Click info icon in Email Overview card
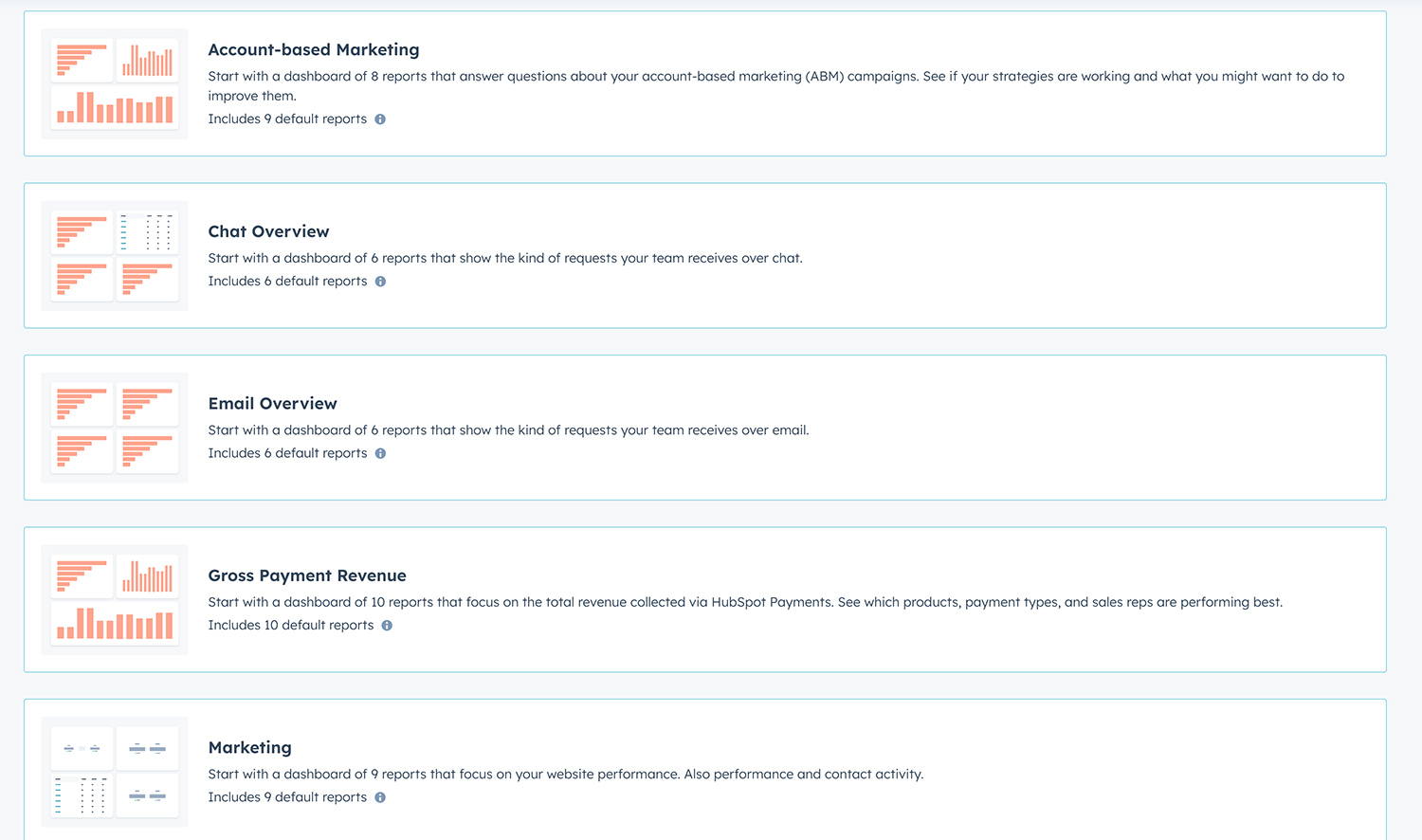The width and height of the screenshot is (1422, 840). [x=380, y=453]
